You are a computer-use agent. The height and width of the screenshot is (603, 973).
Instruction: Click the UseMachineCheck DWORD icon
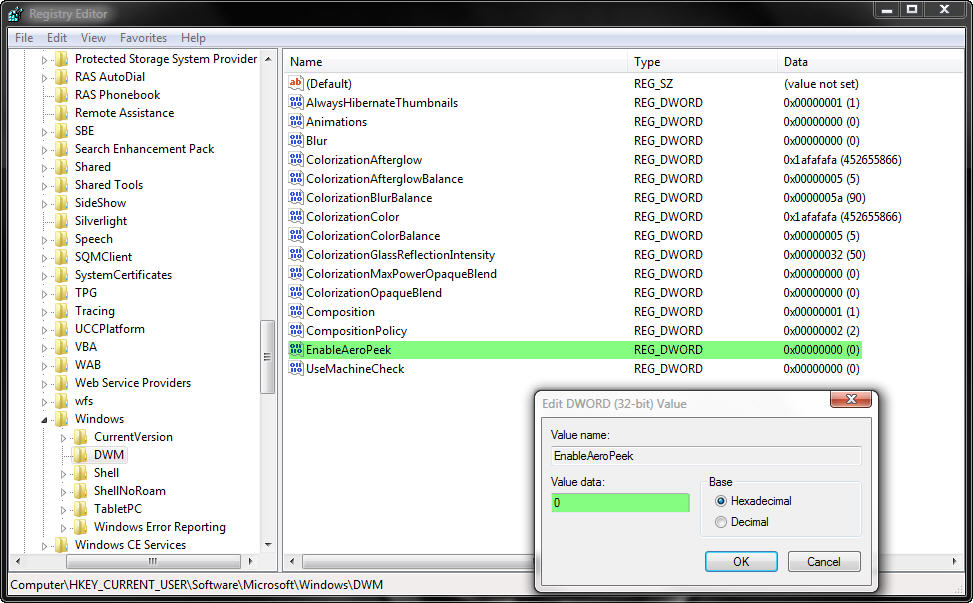pos(296,368)
